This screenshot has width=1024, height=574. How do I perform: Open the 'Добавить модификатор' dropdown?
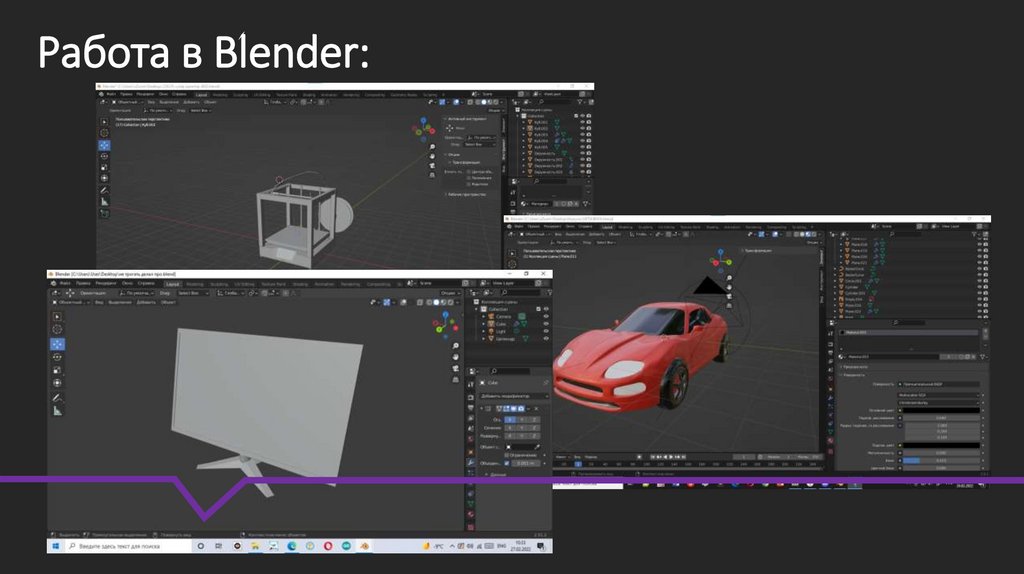tap(513, 396)
